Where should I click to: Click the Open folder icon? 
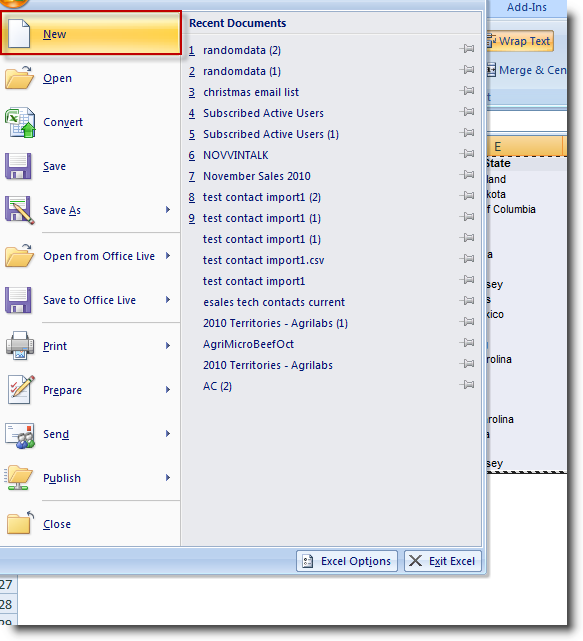19,78
